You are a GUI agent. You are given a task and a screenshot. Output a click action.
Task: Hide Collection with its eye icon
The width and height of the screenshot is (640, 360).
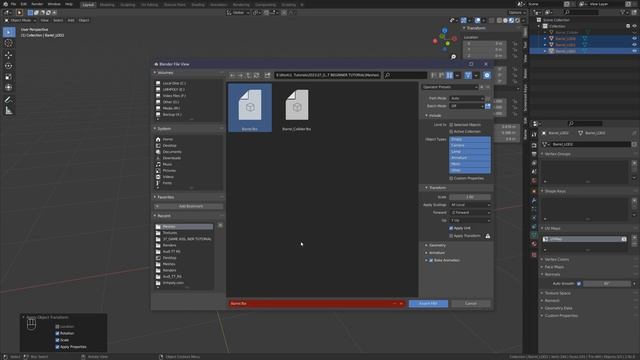(x=634, y=26)
